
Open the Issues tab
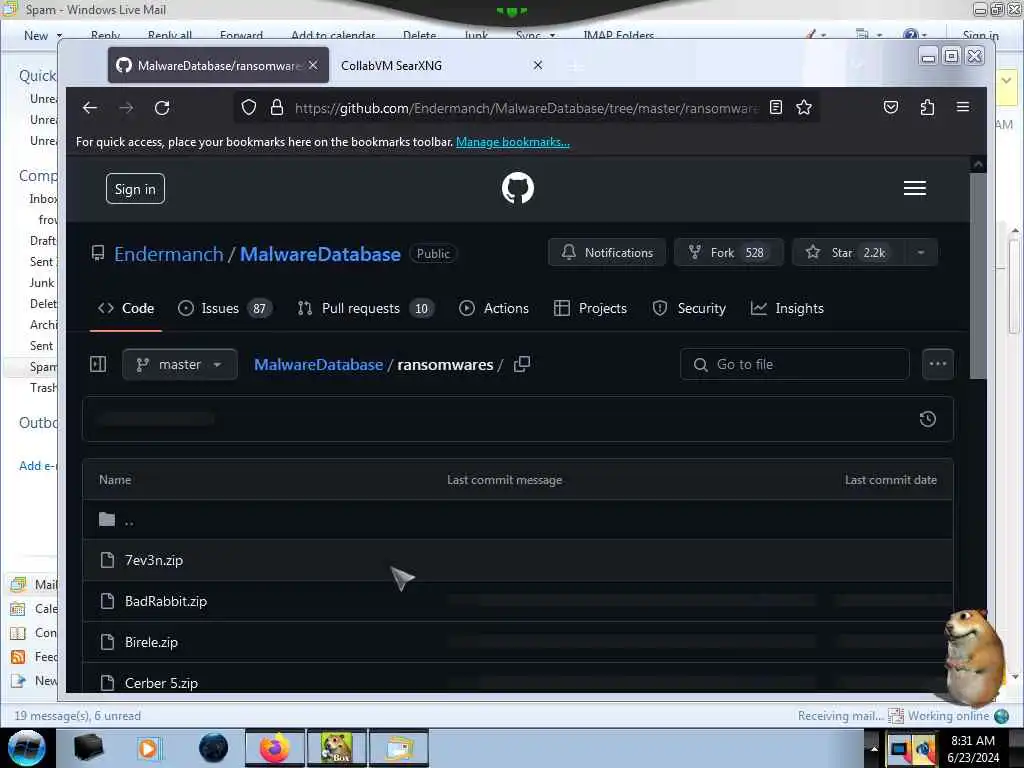pyautogui.click(x=225, y=308)
